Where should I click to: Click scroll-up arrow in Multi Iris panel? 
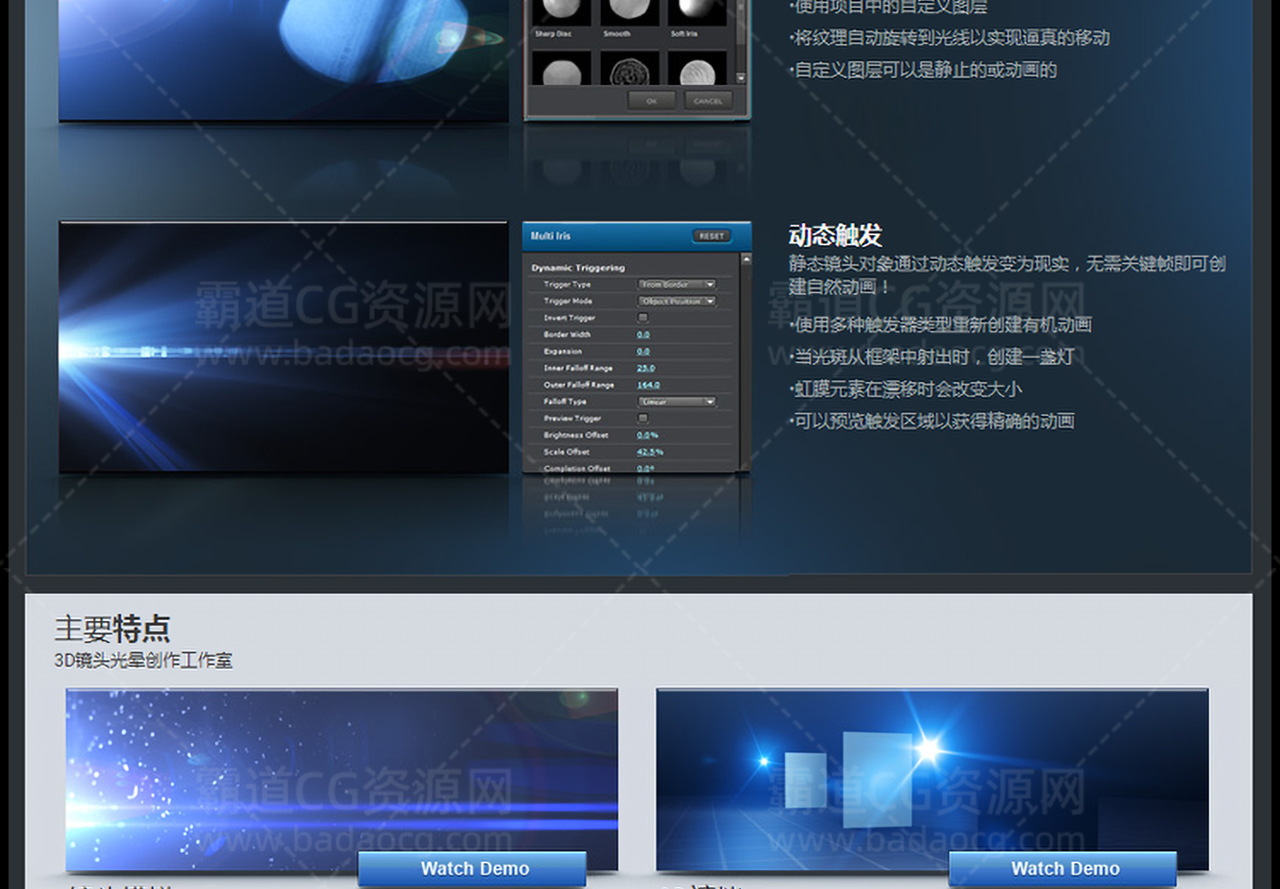click(744, 260)
